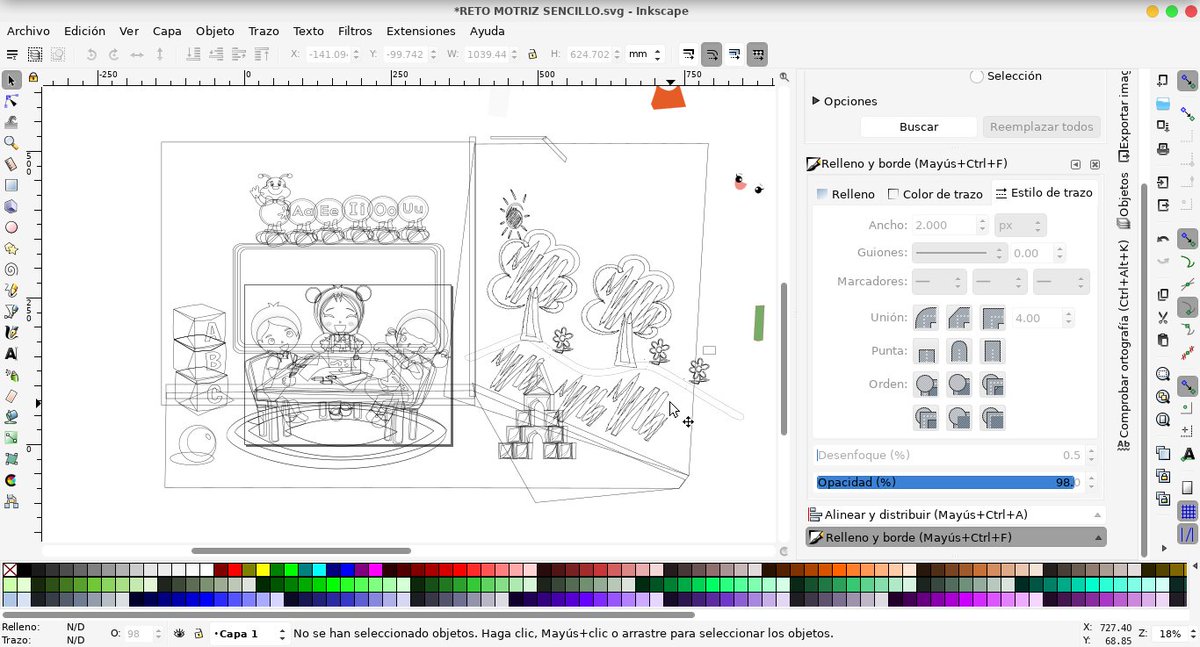Click the Cut scissors icon
Image resolution: width=1200 pixels, height=647 pixels.
click(x=1163, y=318)
